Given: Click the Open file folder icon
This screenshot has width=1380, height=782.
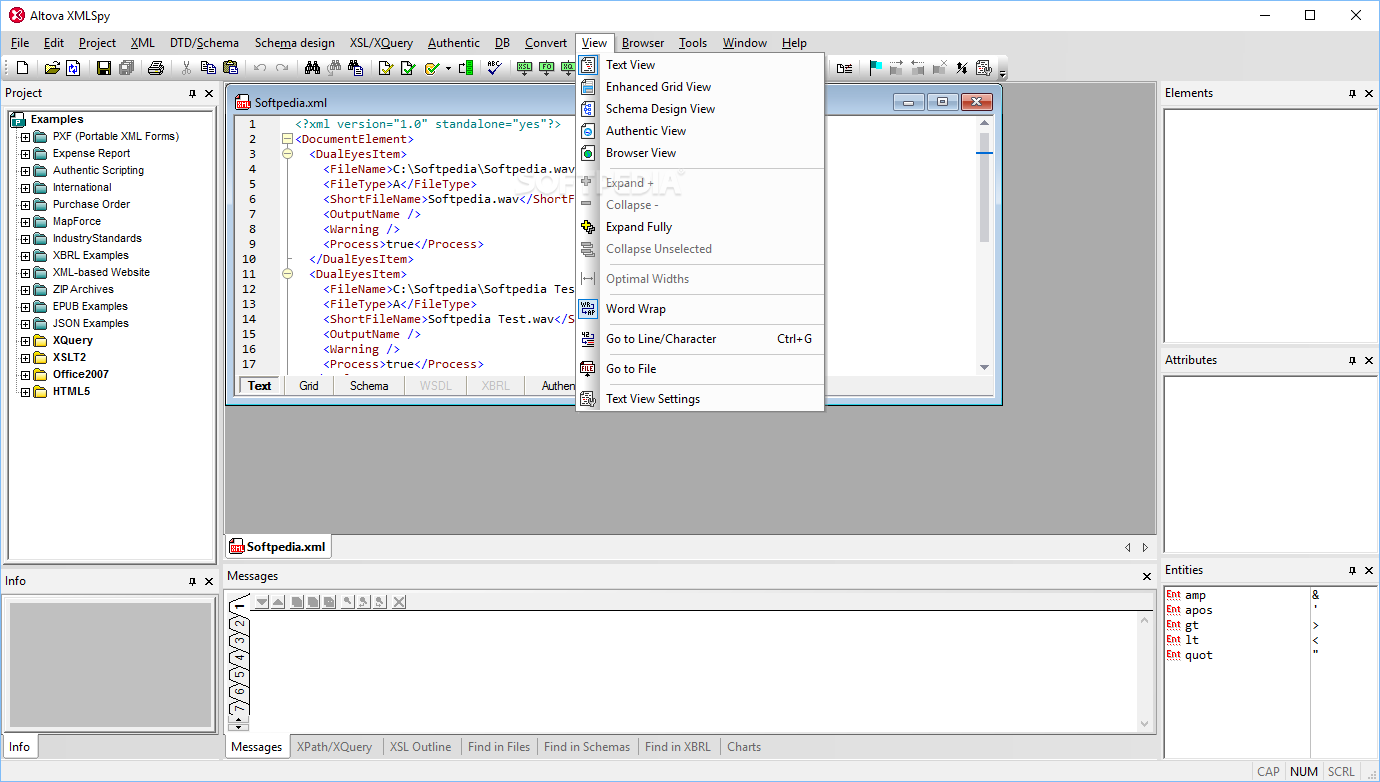Looking at the screenshot, I should [52, 68].
